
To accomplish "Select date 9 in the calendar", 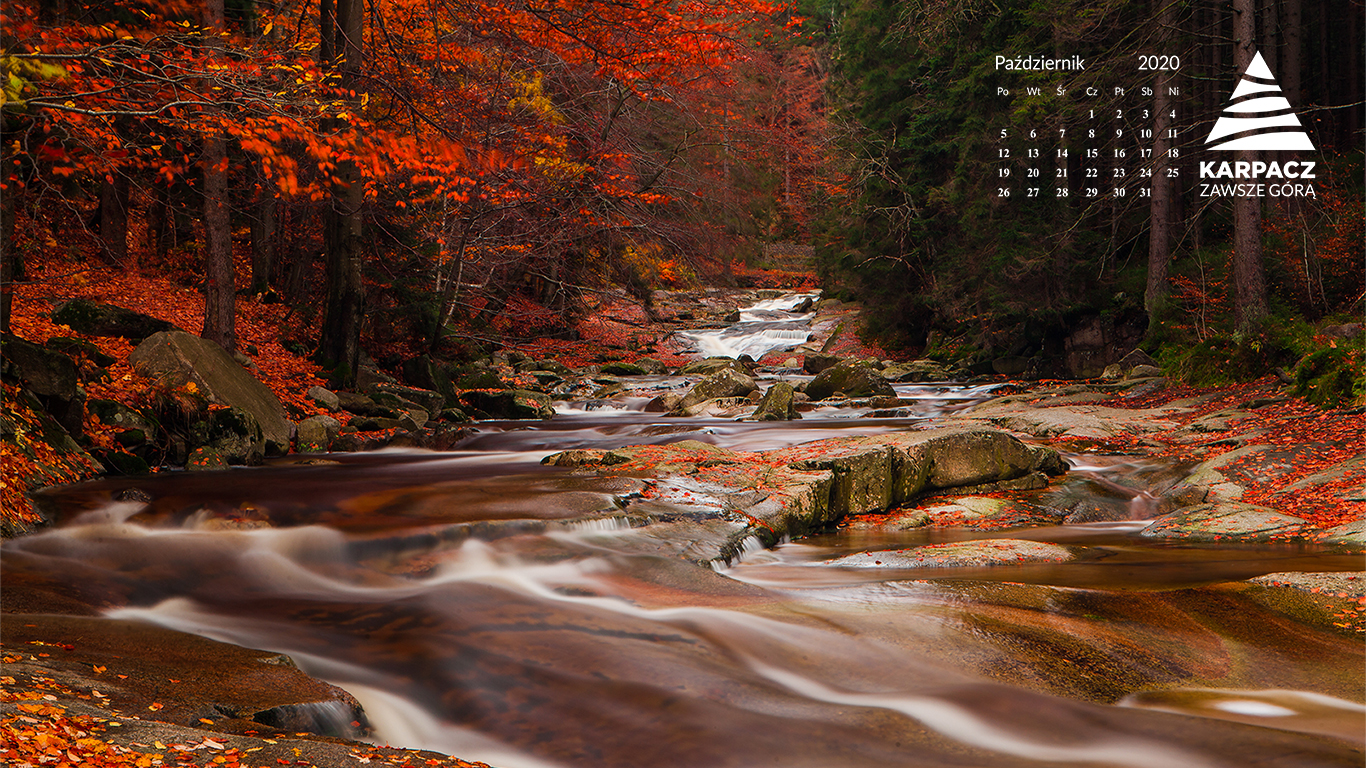I will [x=1119, y=133].
